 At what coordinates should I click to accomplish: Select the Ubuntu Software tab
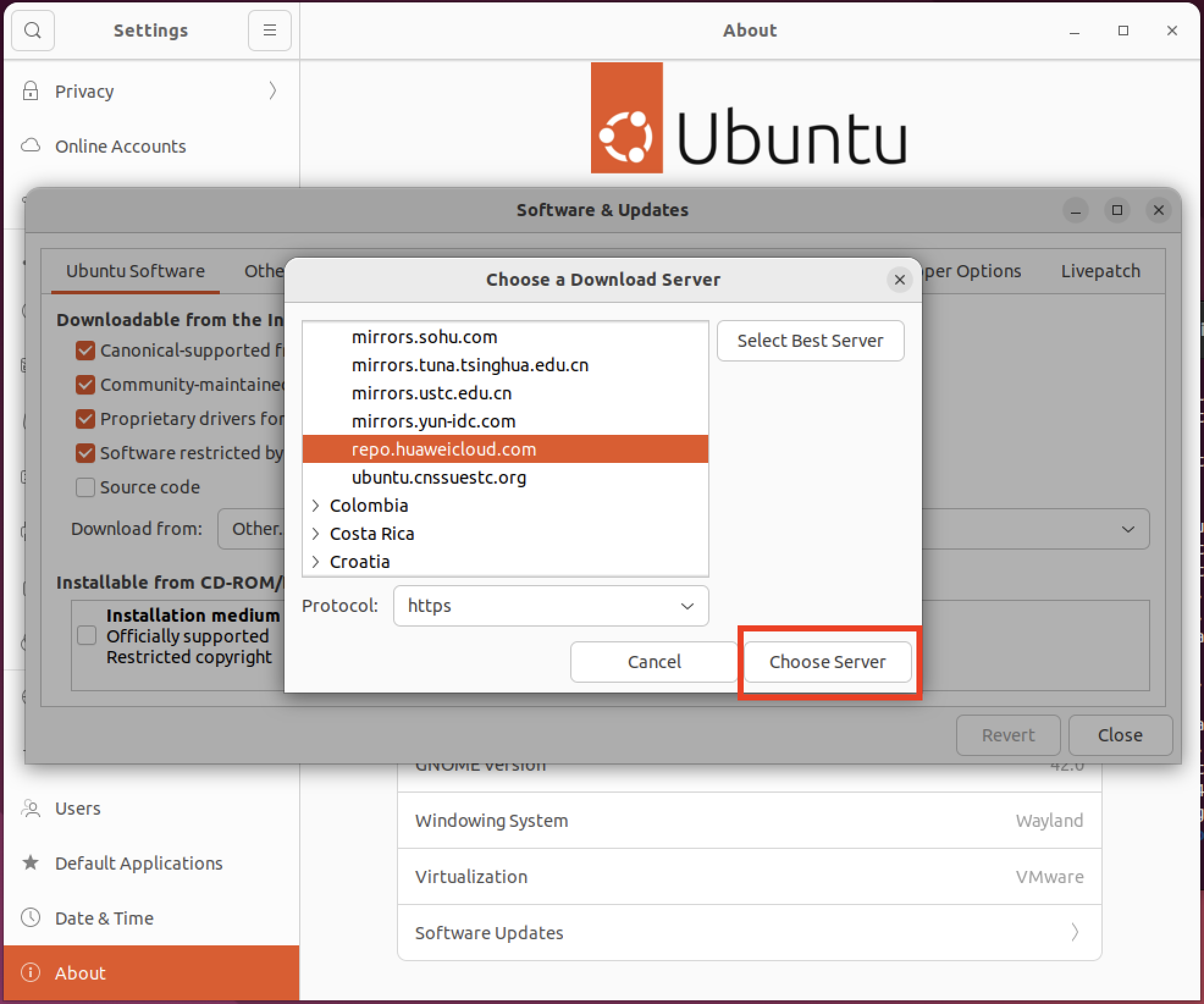(x=136, y=271)
